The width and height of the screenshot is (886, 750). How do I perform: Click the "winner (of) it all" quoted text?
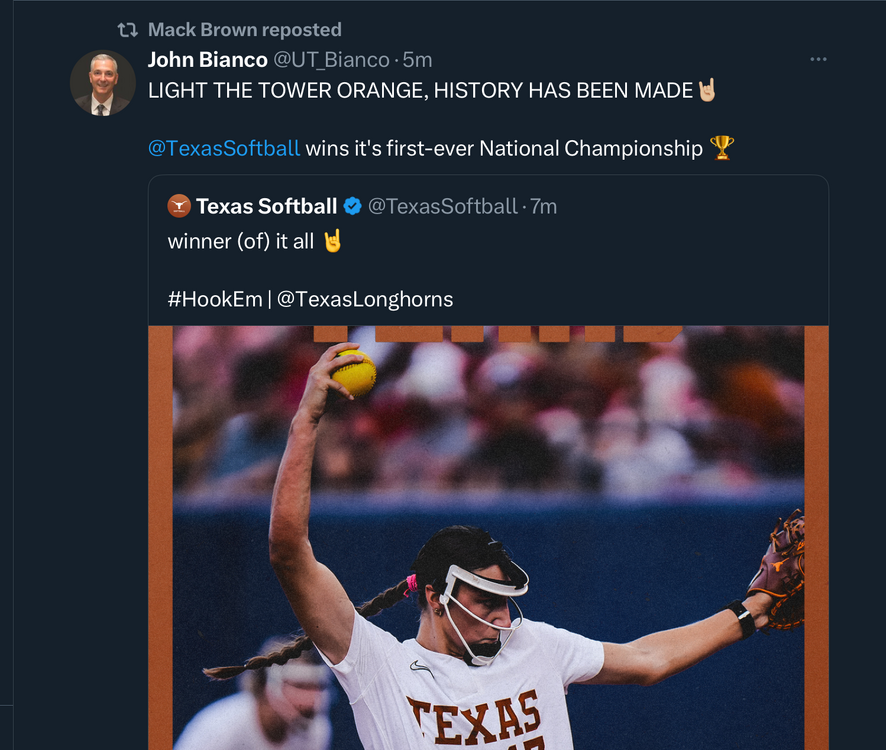point(240,241)
